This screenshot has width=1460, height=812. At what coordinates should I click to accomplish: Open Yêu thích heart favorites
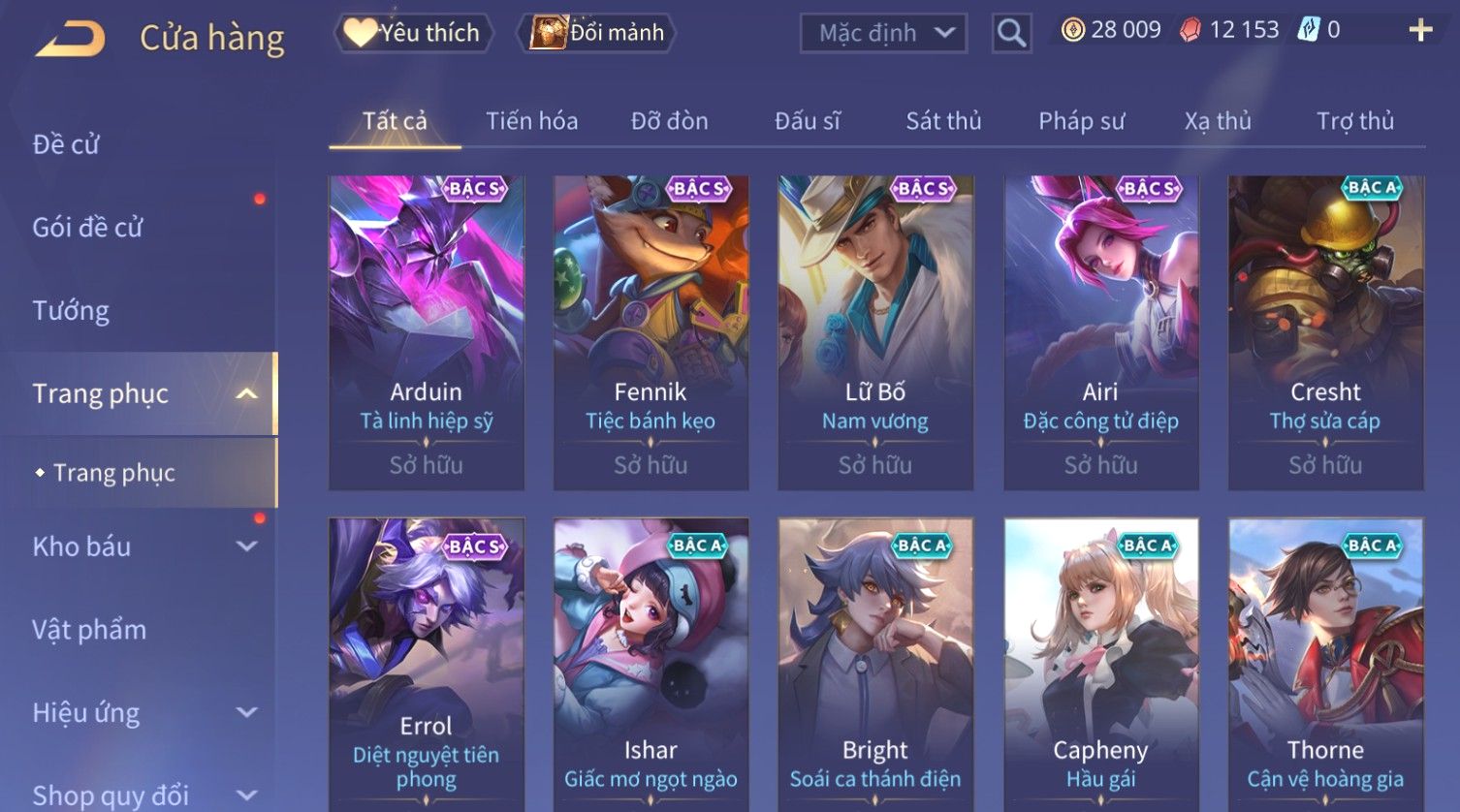[414, 33]
